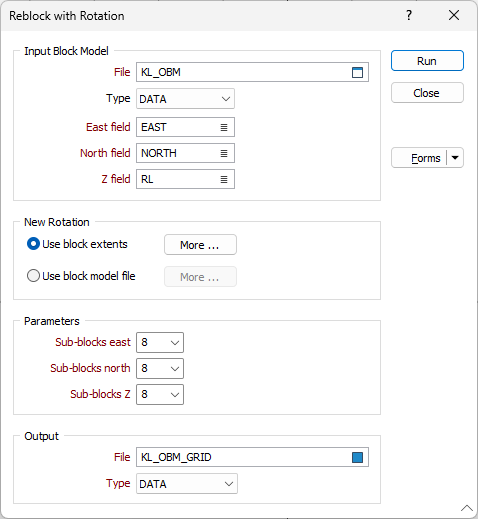Open the Z field list icon

pyautogui.click(x=224, y=179)
